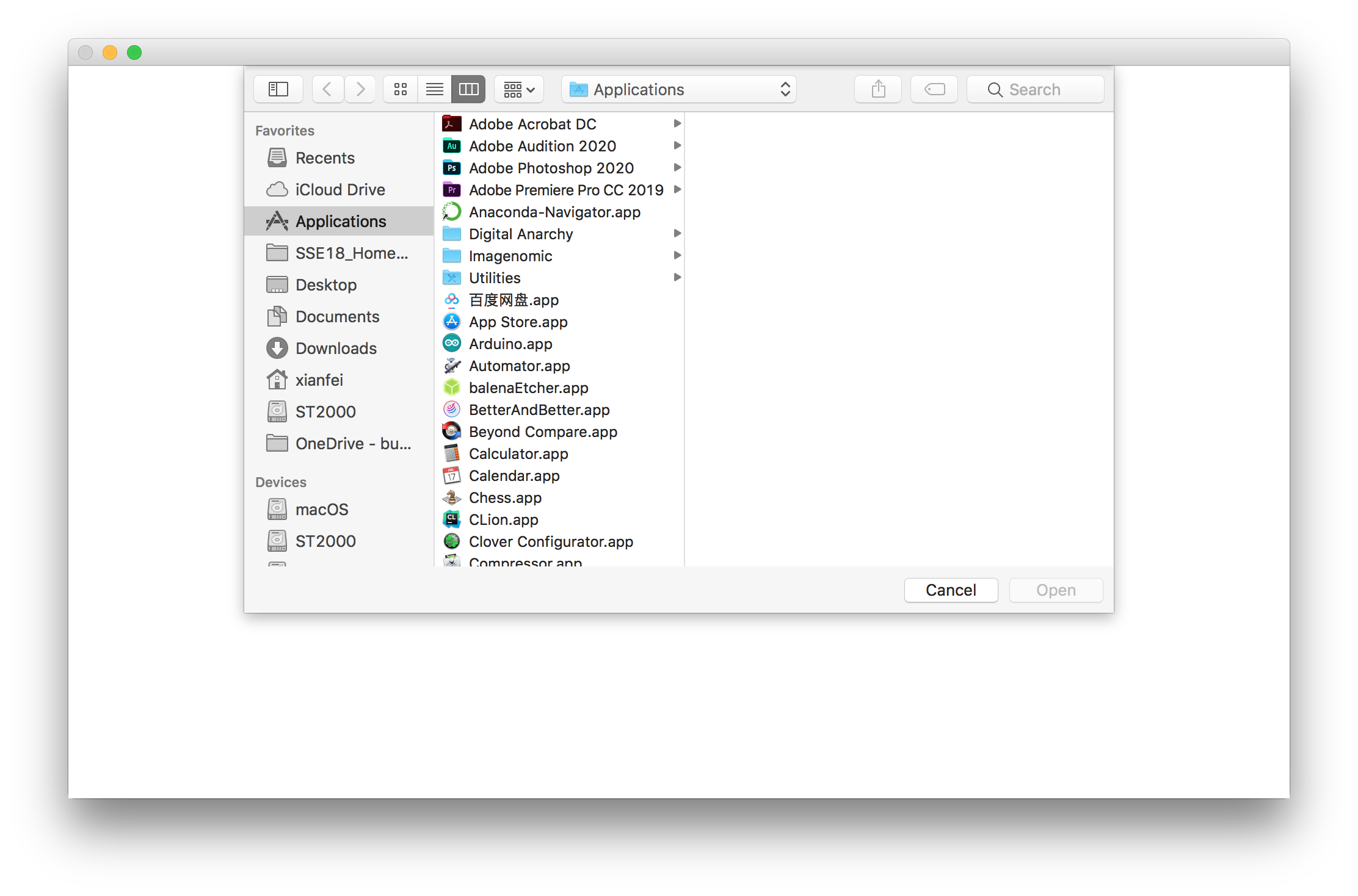
Task: Click the Search field
Action: [x=1035, y=89]
